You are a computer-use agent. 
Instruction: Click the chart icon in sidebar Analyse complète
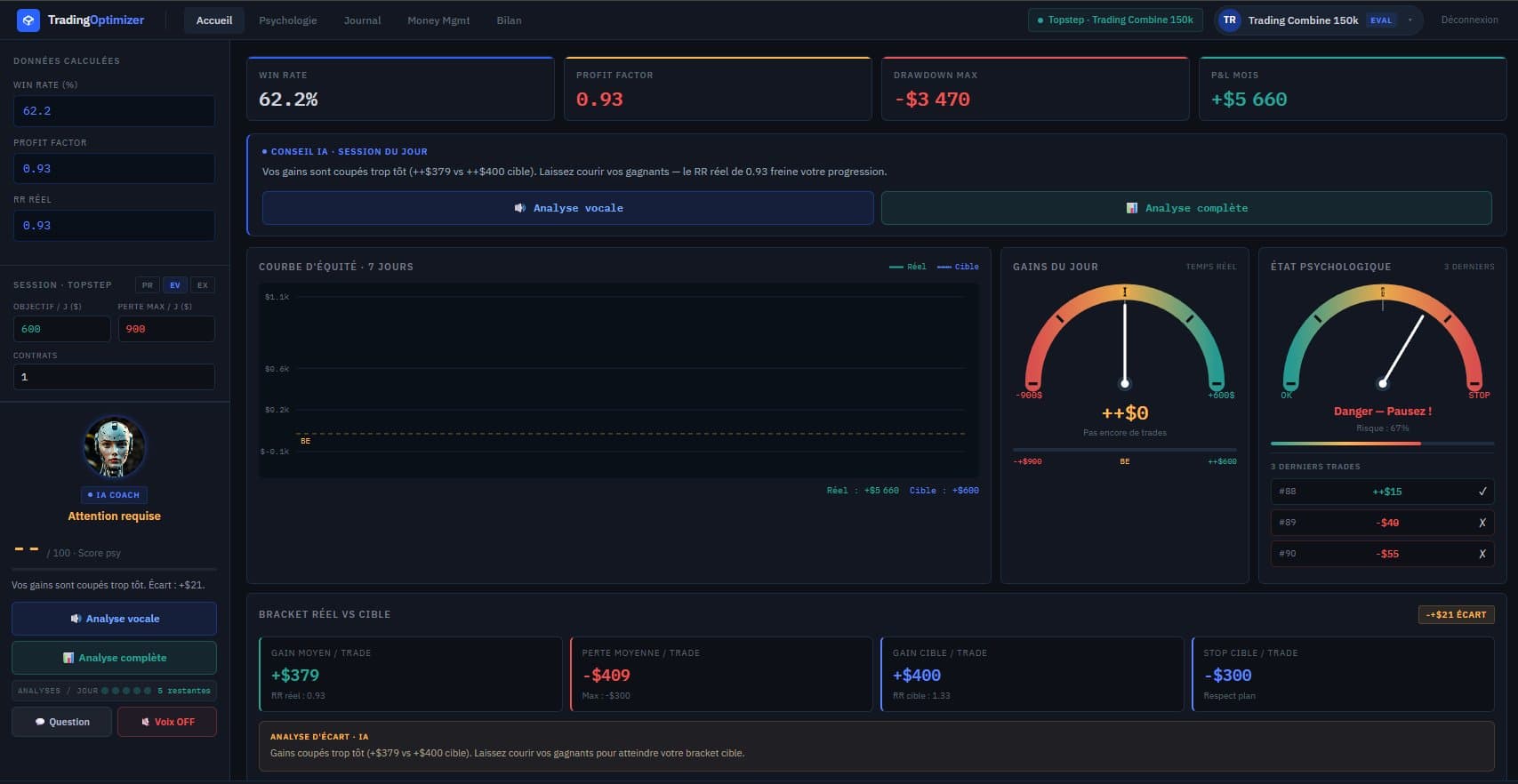pyautogui.click(x=68, y=658)
